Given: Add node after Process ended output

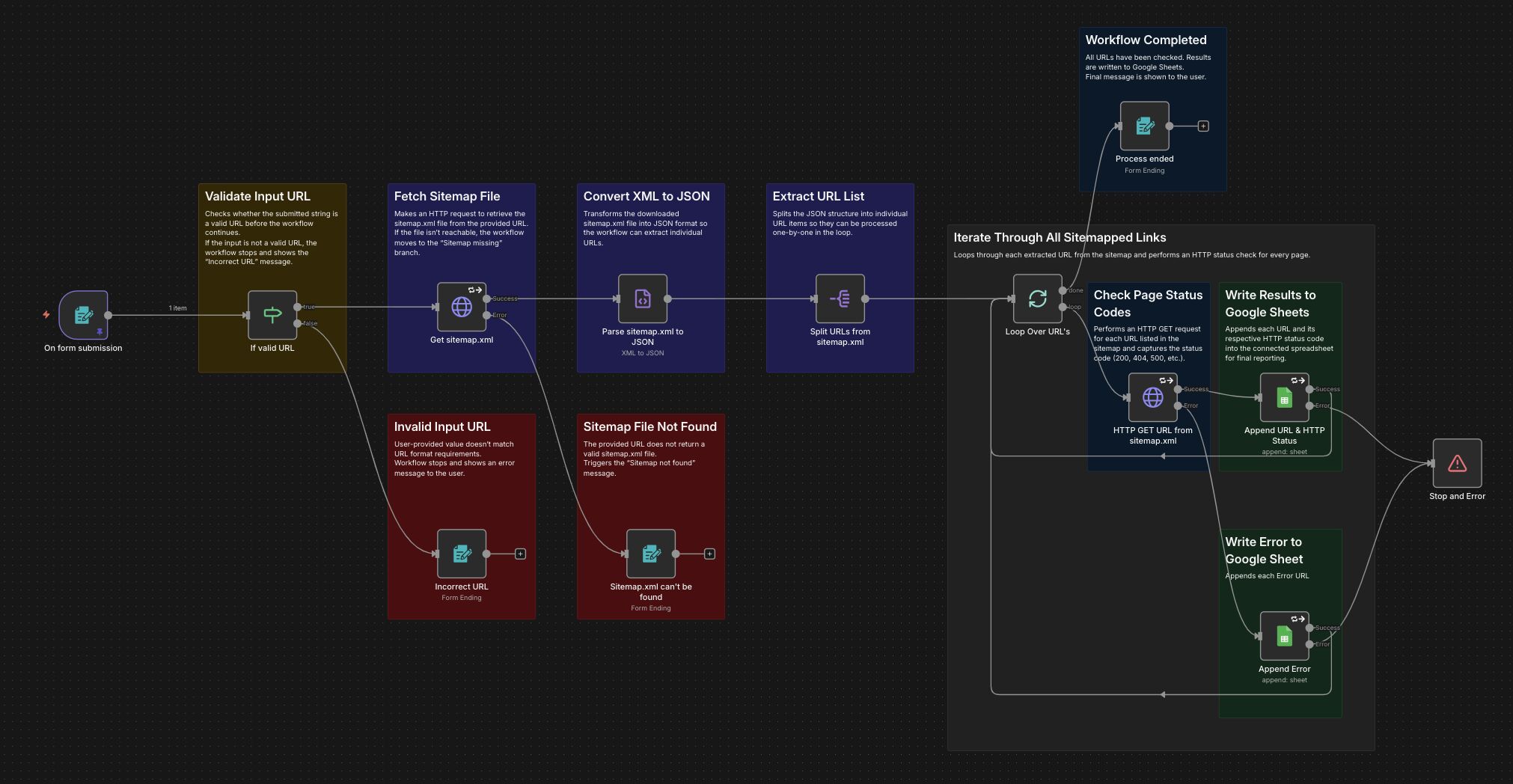Looking at the screenshot, I should [x=1203, y=126].
